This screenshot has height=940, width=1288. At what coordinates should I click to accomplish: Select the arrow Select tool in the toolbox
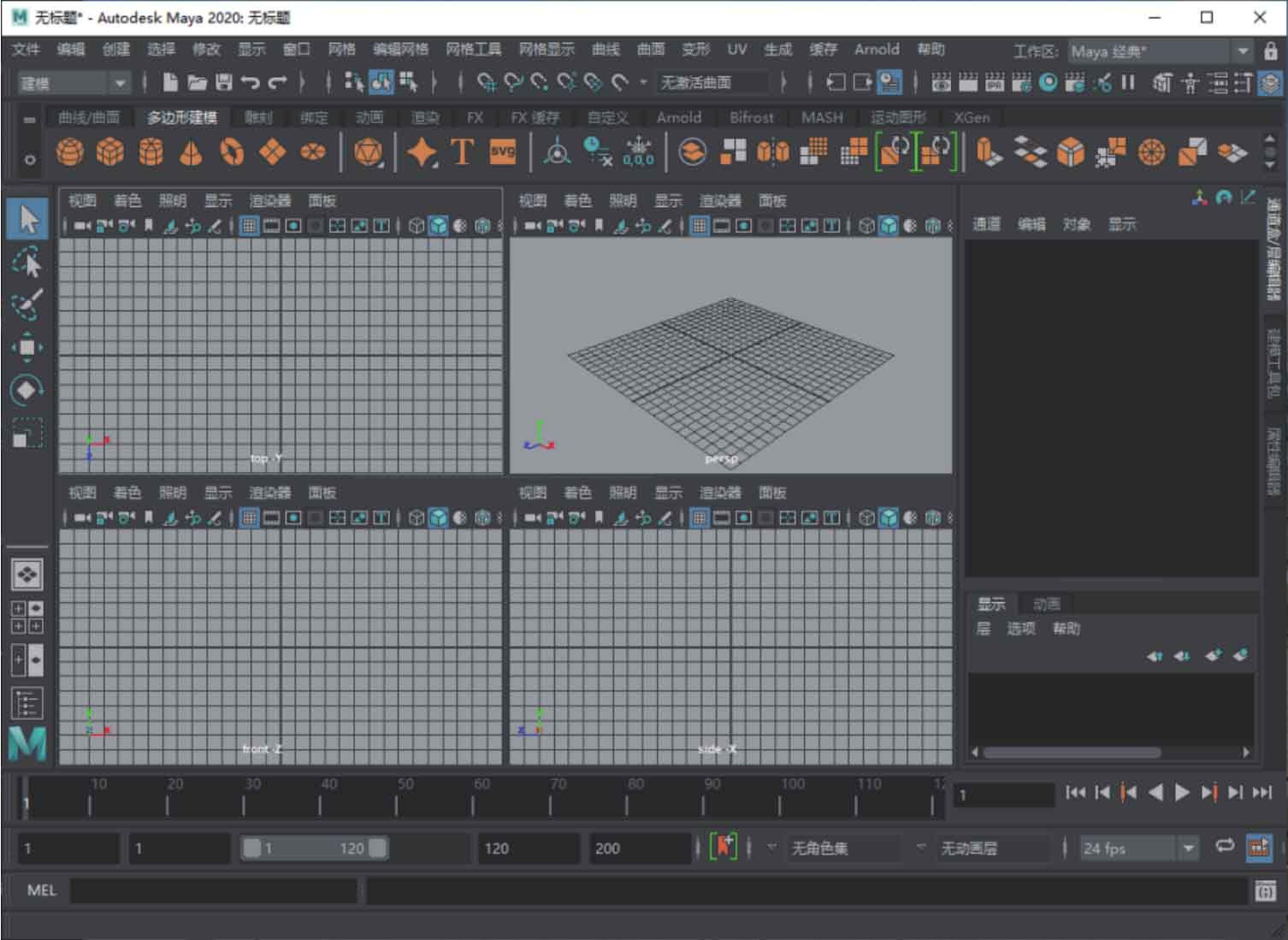tap(28, 219)
